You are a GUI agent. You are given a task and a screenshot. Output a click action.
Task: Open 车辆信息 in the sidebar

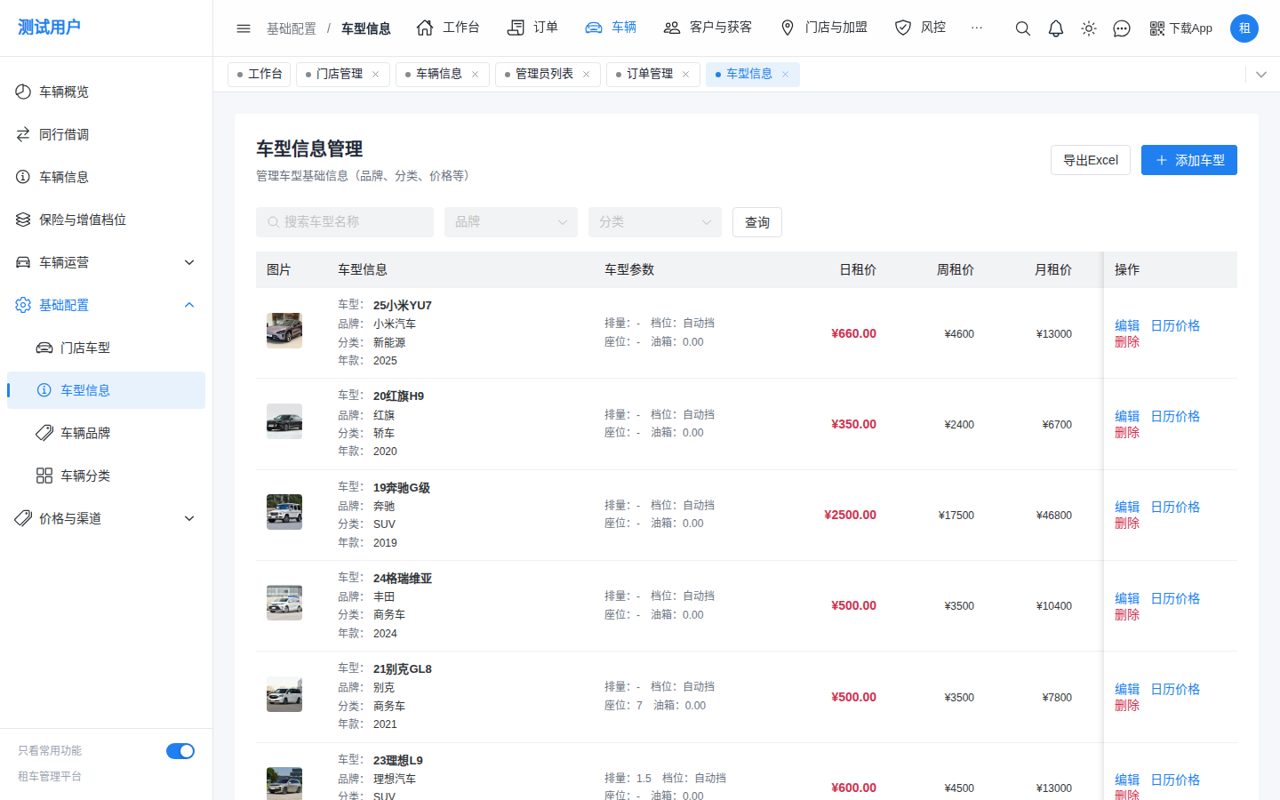click(106, 177)
